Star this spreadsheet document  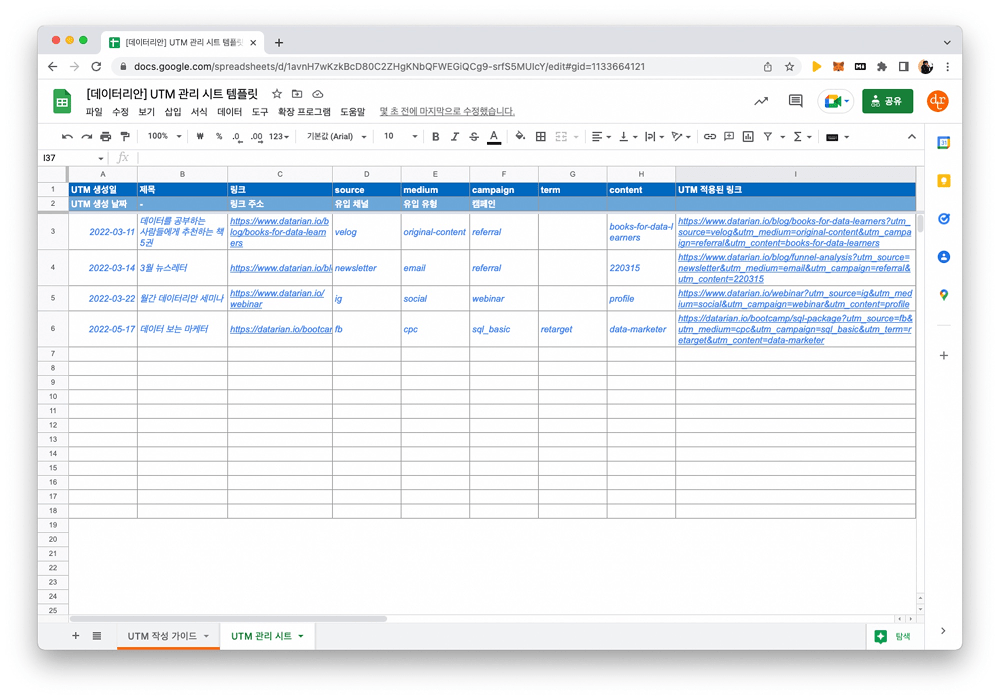(277, 94)
